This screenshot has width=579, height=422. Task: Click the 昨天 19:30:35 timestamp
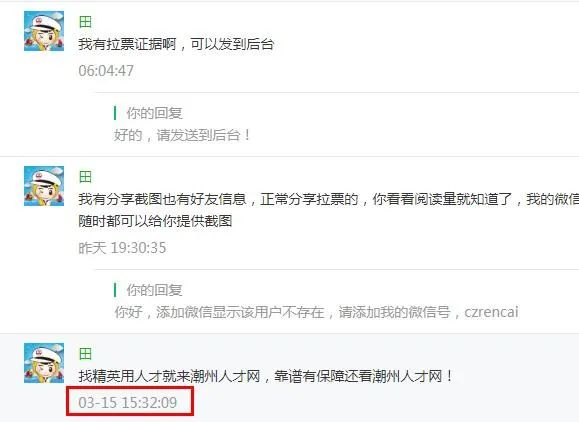click(122, 248)
